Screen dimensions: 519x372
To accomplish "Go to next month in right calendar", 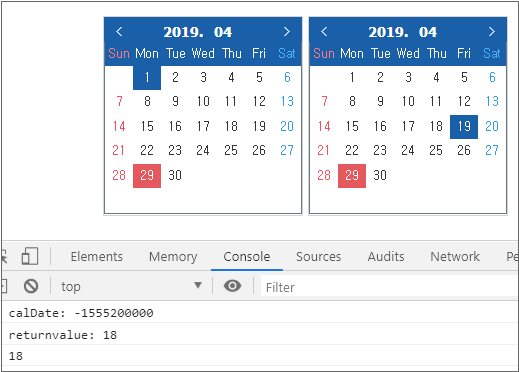I will [492, 32].
